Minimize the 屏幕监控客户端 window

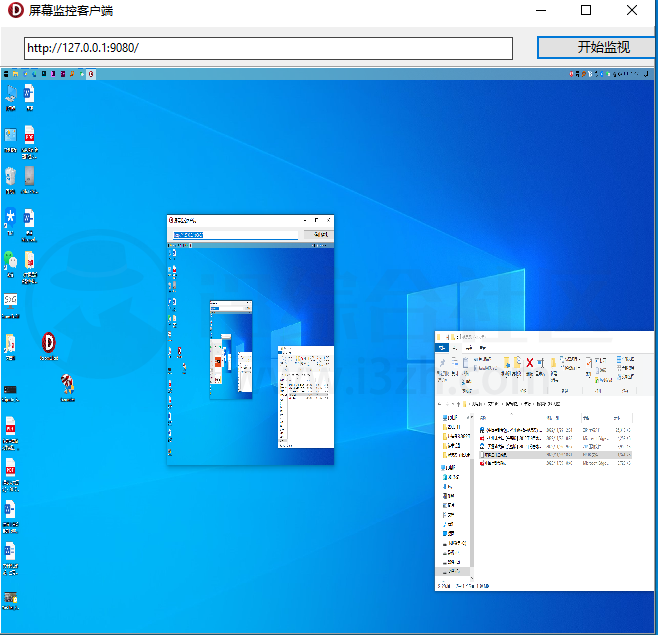point(541,10)
